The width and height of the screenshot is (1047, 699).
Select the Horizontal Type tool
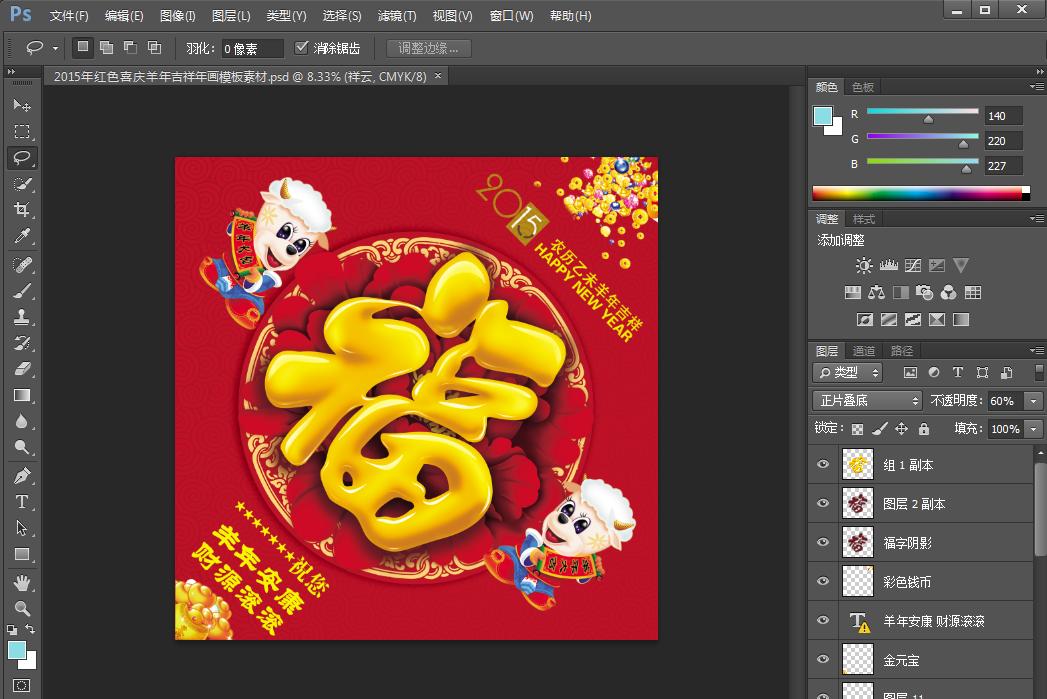[x=22, y=501]
